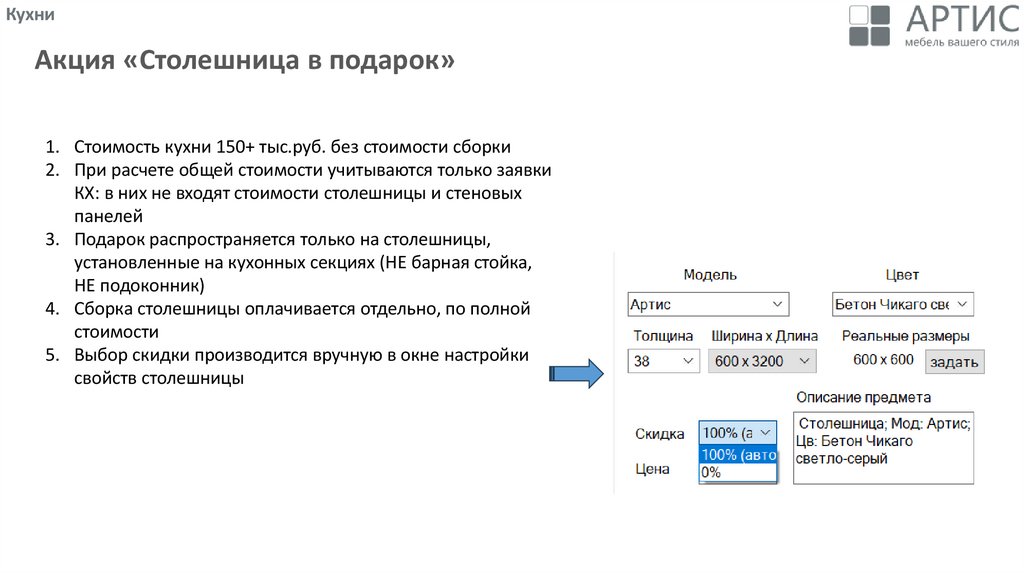Open the Модель dropdown showing Артис
The image size is (1024, 574).
(x=708, y=304)
